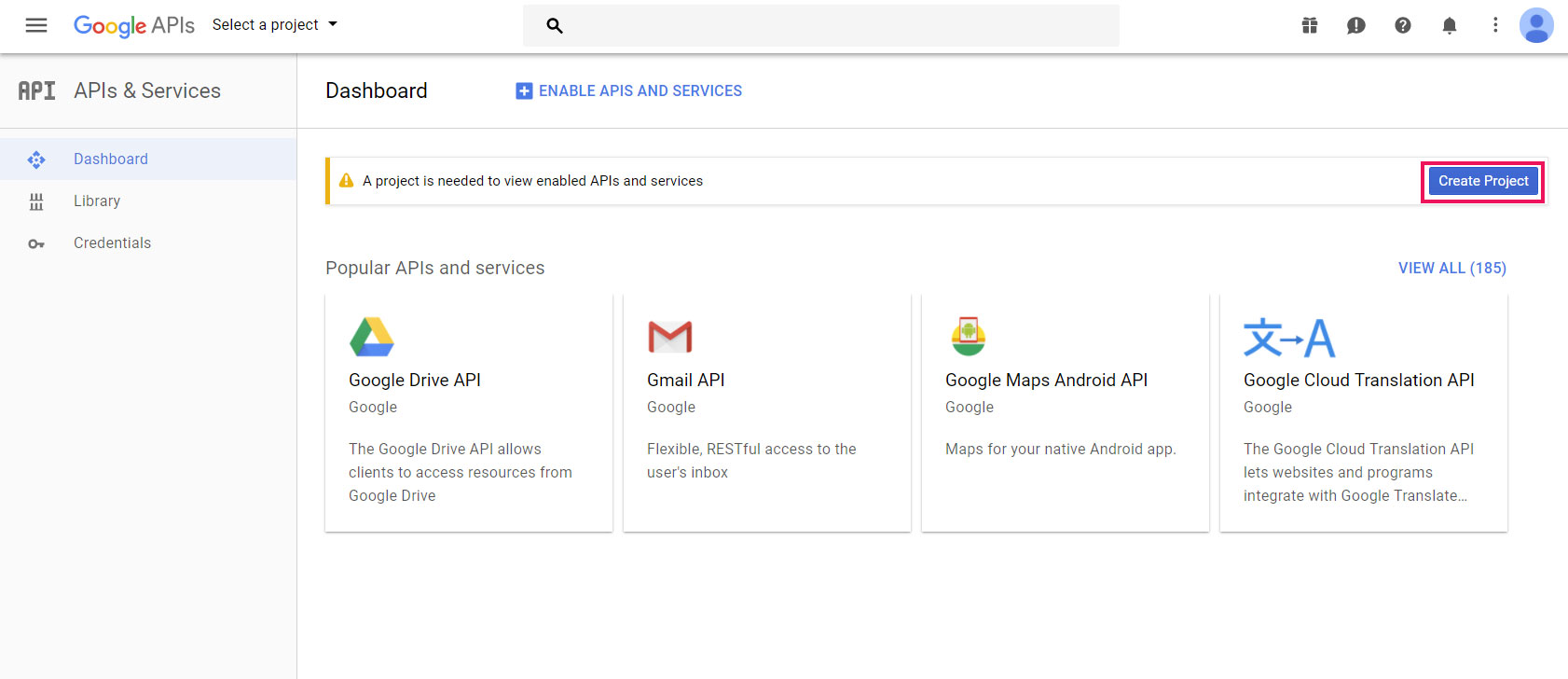Open the notifications bell

[x=1450, y=25]
